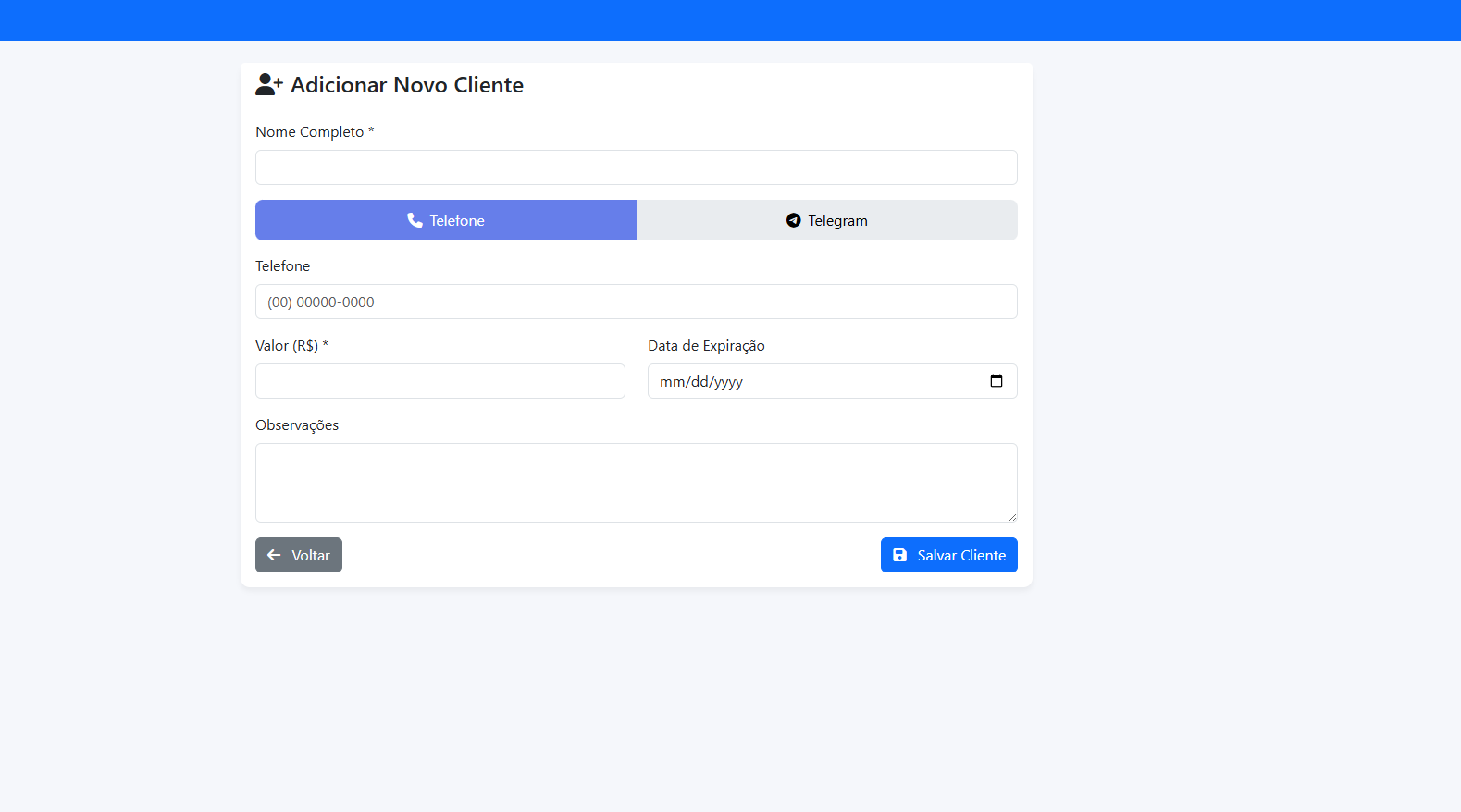Viewport: 1461px width, 812px height.
Task: Click the Adicionar Novo Cliente heading
Action: point(407,85)
